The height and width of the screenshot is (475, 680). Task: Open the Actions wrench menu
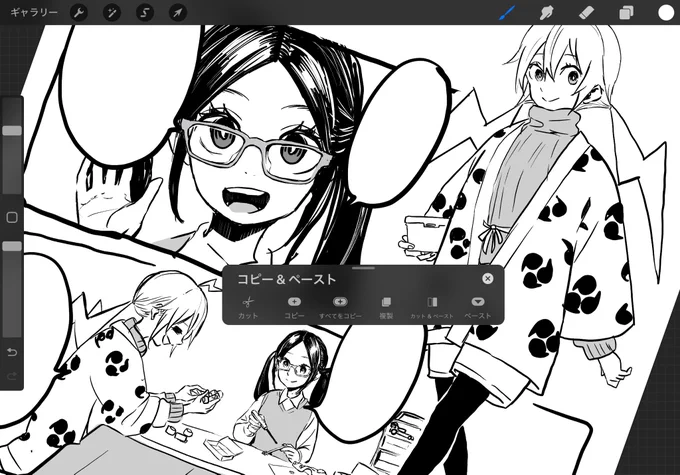coord(78,13)
